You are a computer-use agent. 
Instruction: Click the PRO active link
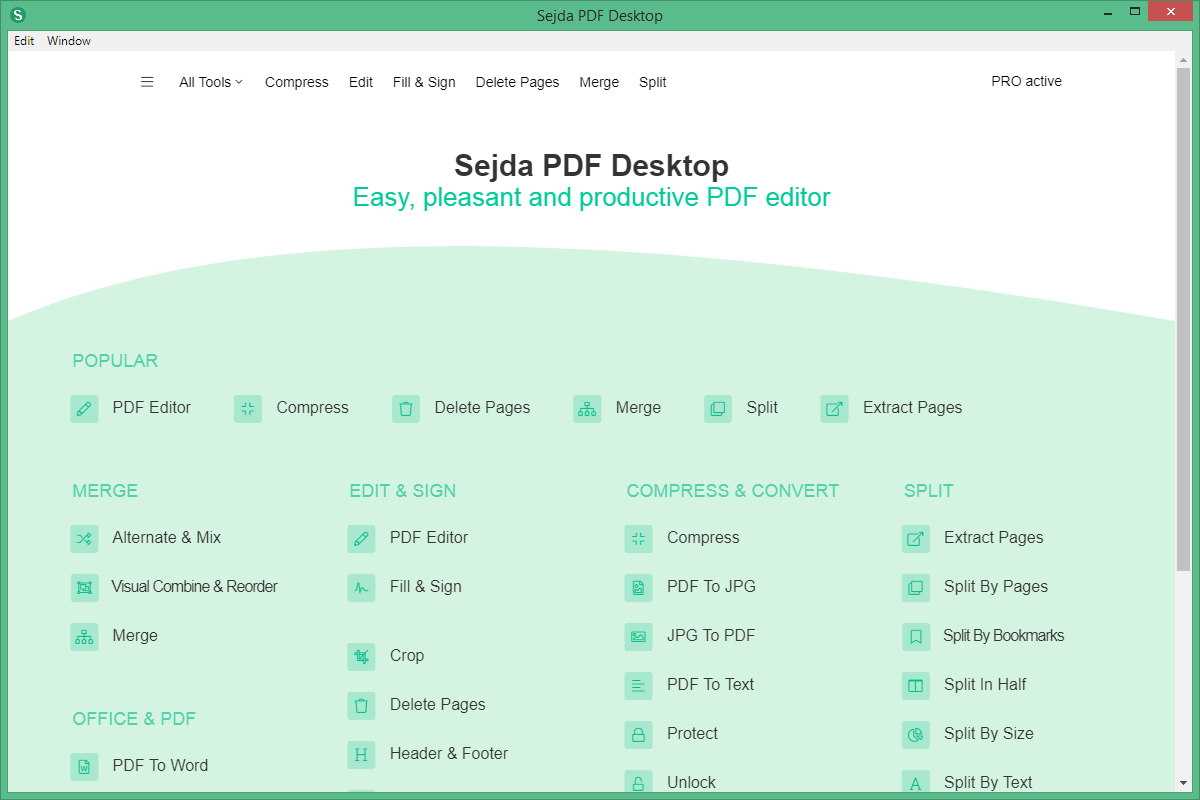[x=1026, y=81]
